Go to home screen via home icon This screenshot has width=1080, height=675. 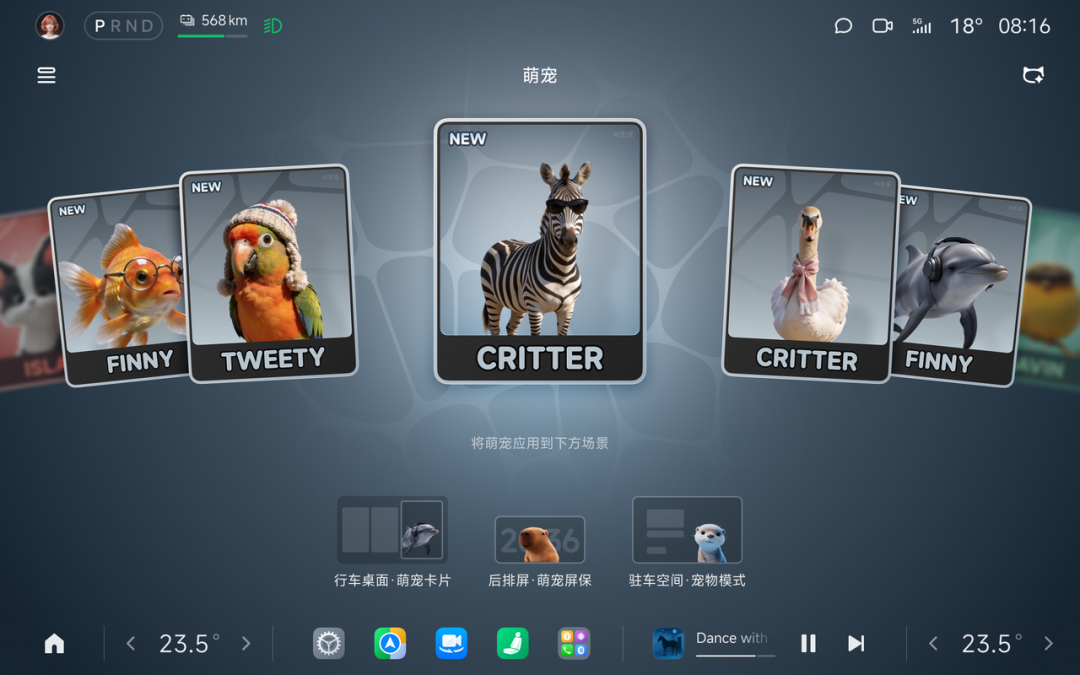click(54, 644)
